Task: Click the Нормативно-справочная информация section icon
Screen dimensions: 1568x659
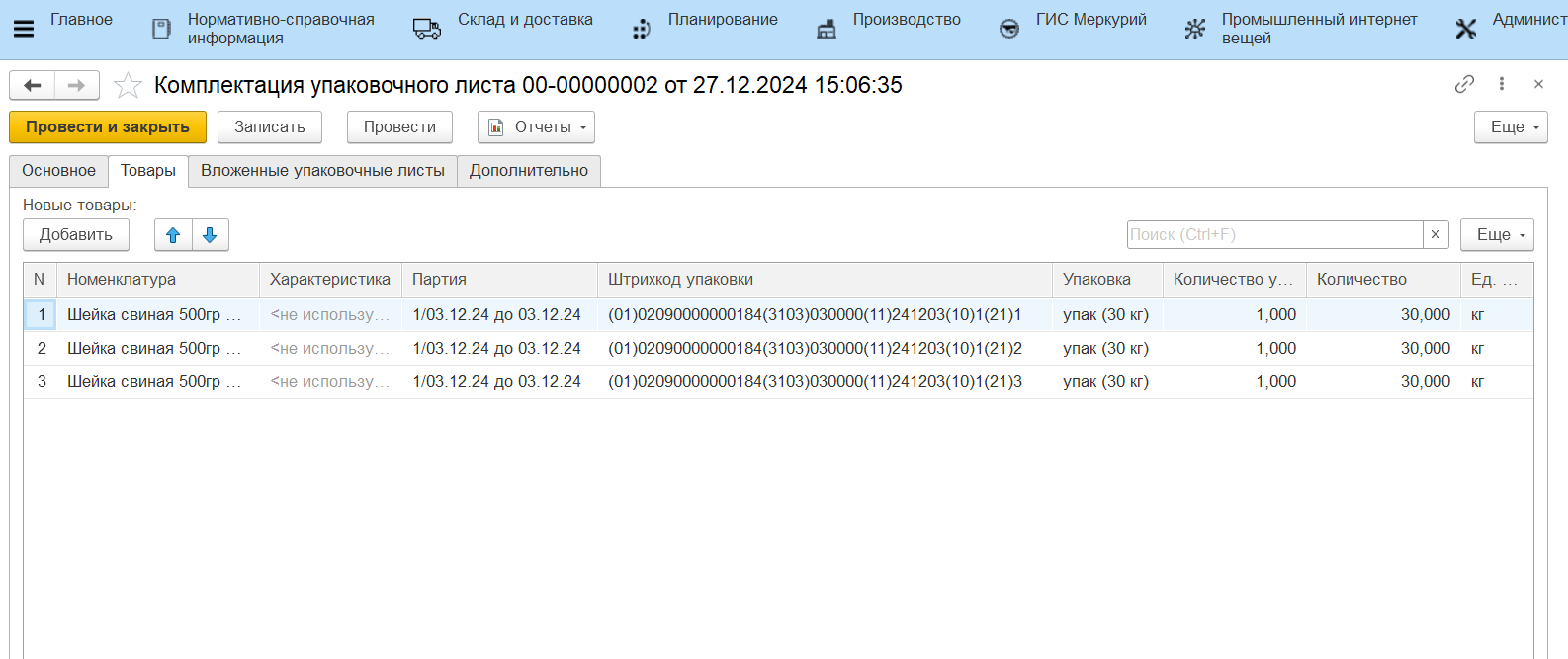Action: (161, 29)
